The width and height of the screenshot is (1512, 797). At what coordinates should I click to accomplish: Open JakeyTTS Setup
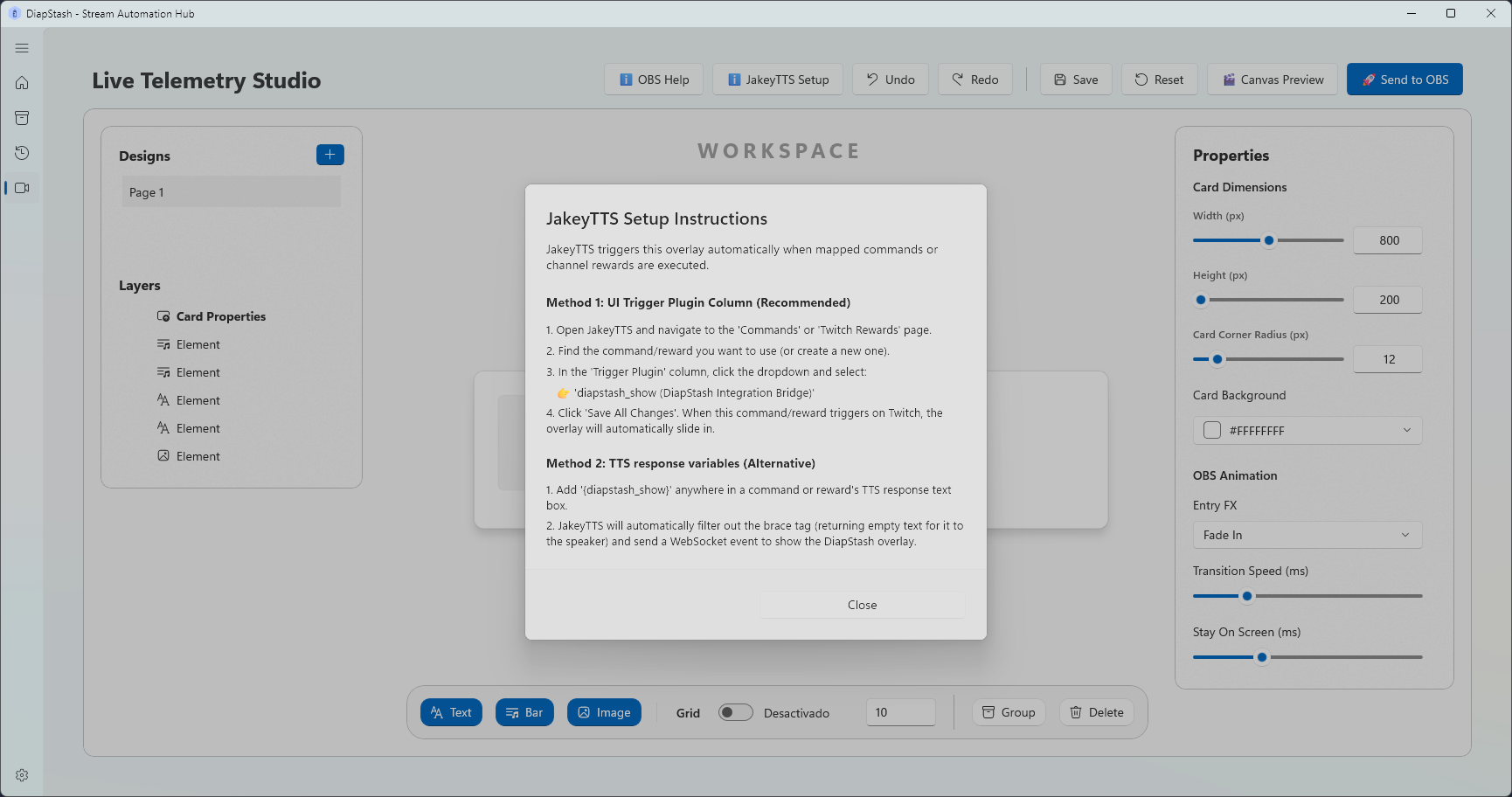pyautogui.click(x=778, y=80)
